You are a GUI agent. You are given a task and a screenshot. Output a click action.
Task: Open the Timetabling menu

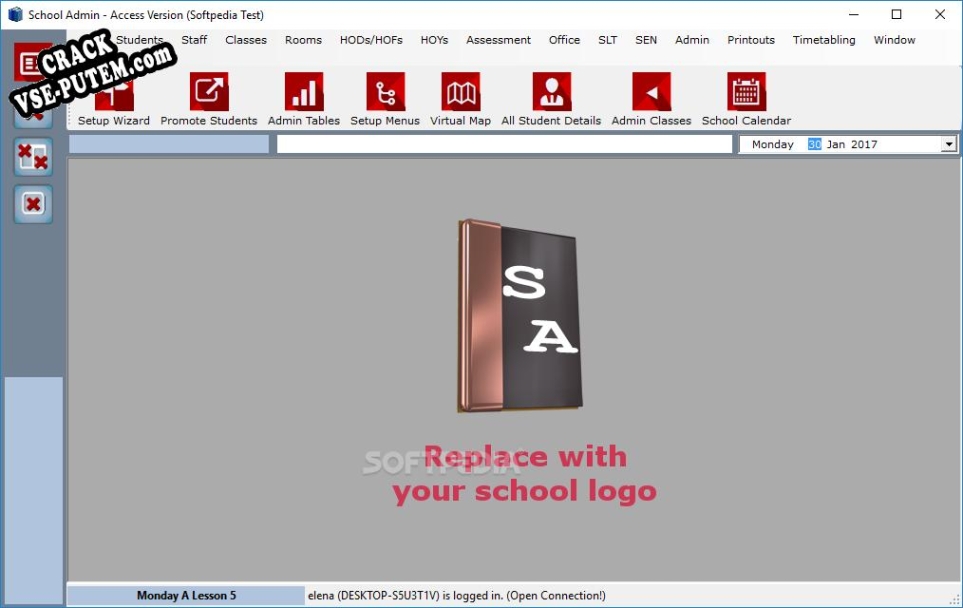[824, 40]
